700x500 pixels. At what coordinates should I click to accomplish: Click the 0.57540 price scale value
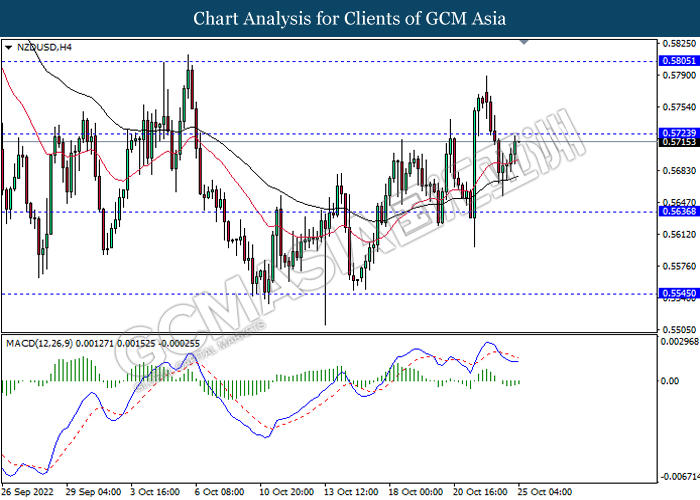coord(679,107)
